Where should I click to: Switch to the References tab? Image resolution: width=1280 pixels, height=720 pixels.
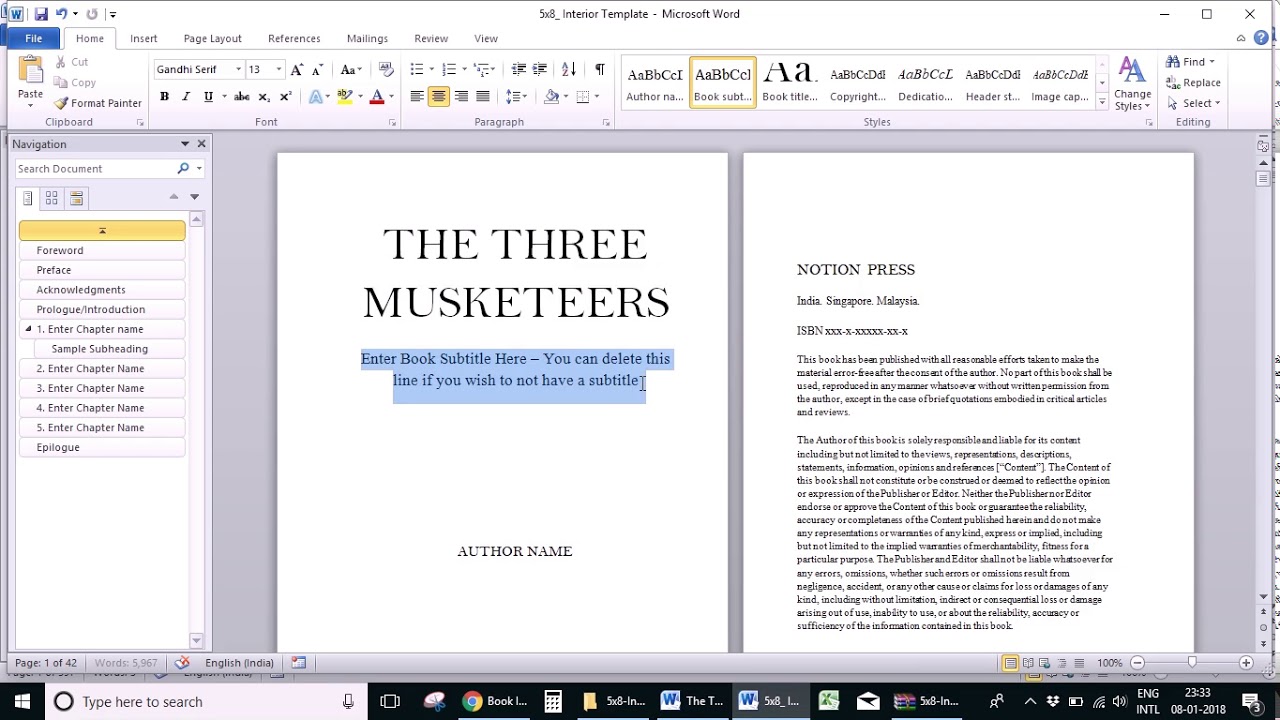coord(293,38)
